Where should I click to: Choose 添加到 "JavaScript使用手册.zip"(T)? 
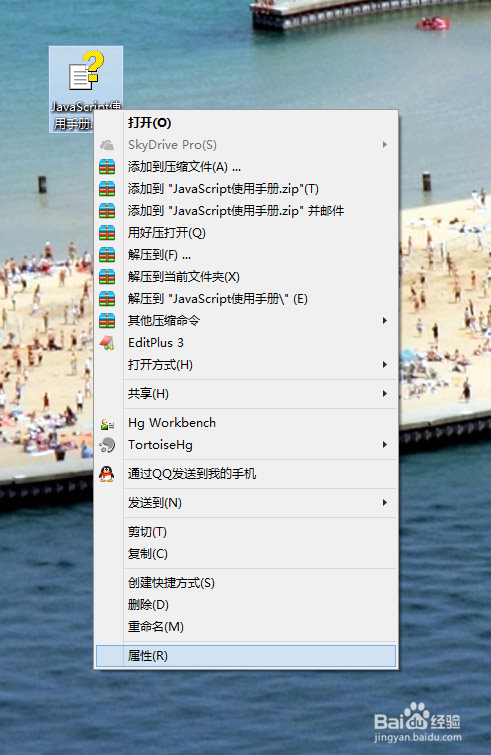coord(246,189)
